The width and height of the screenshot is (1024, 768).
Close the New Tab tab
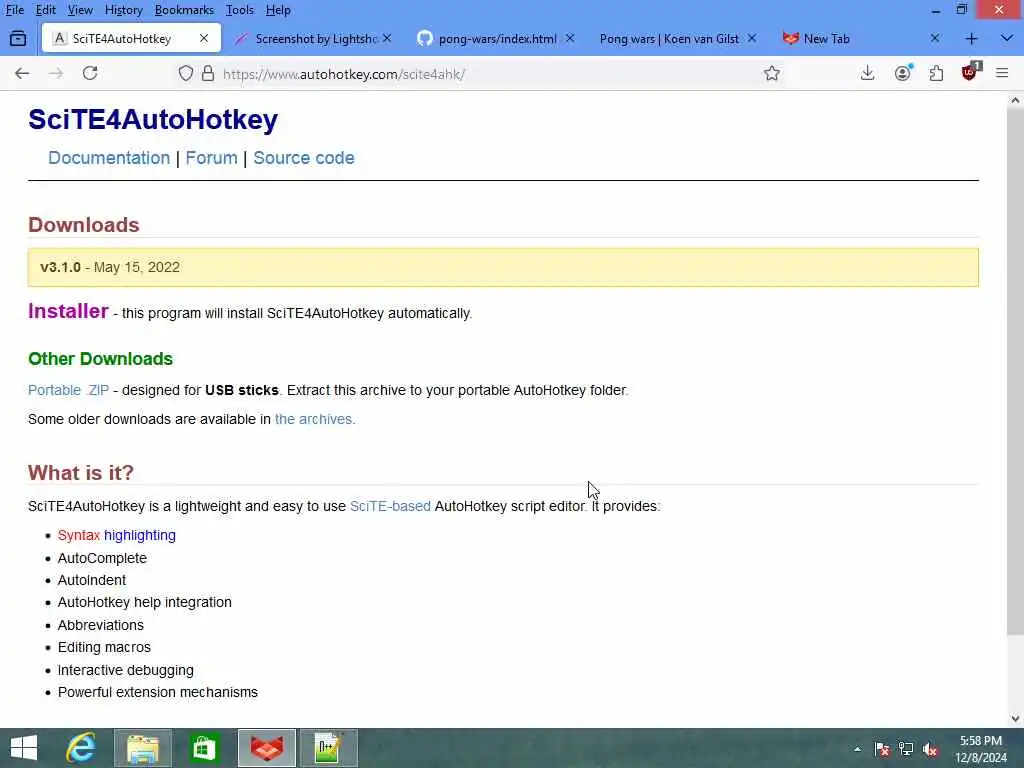click(x=935, y=39)
